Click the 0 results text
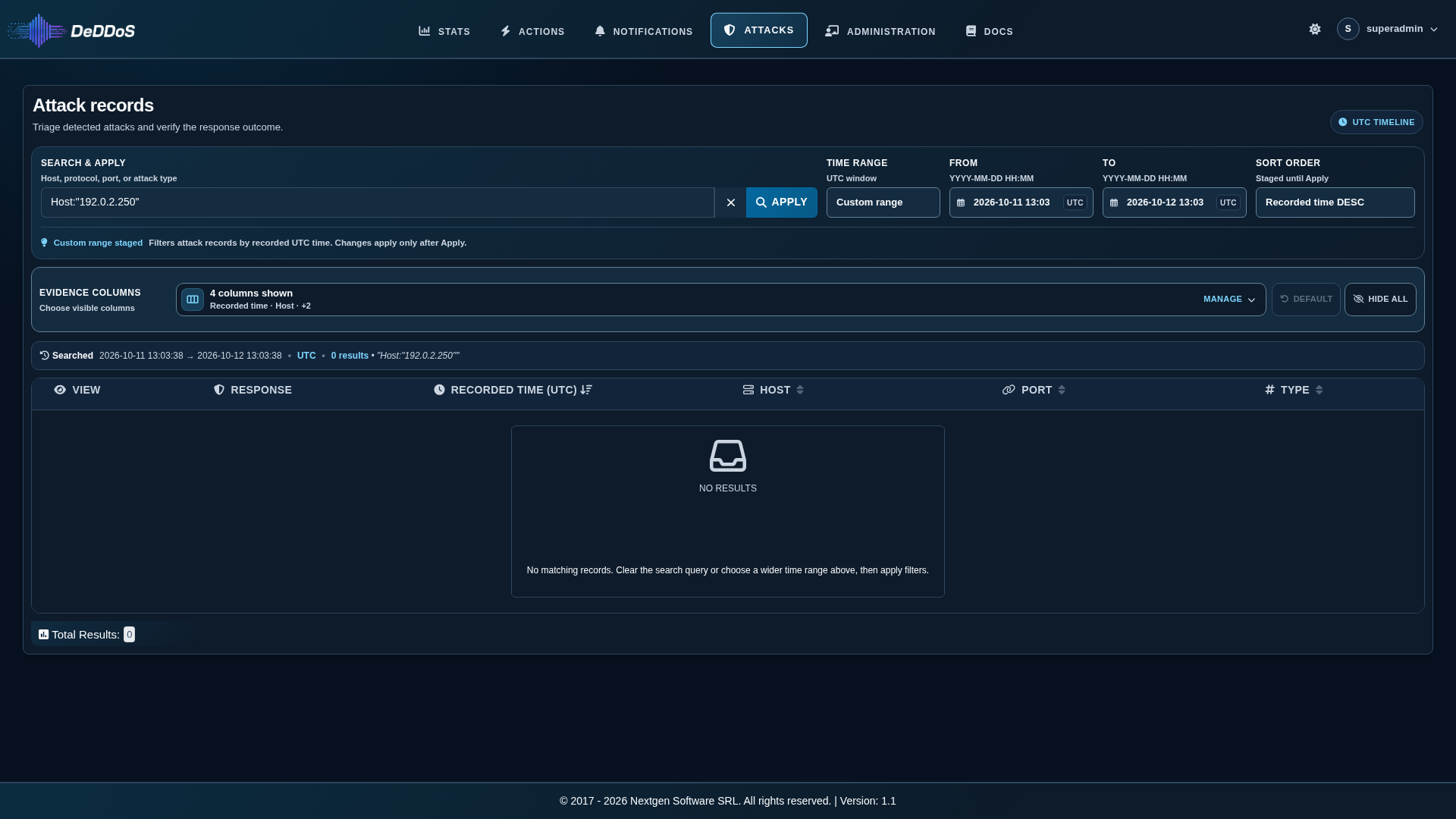 pos(350,356)
